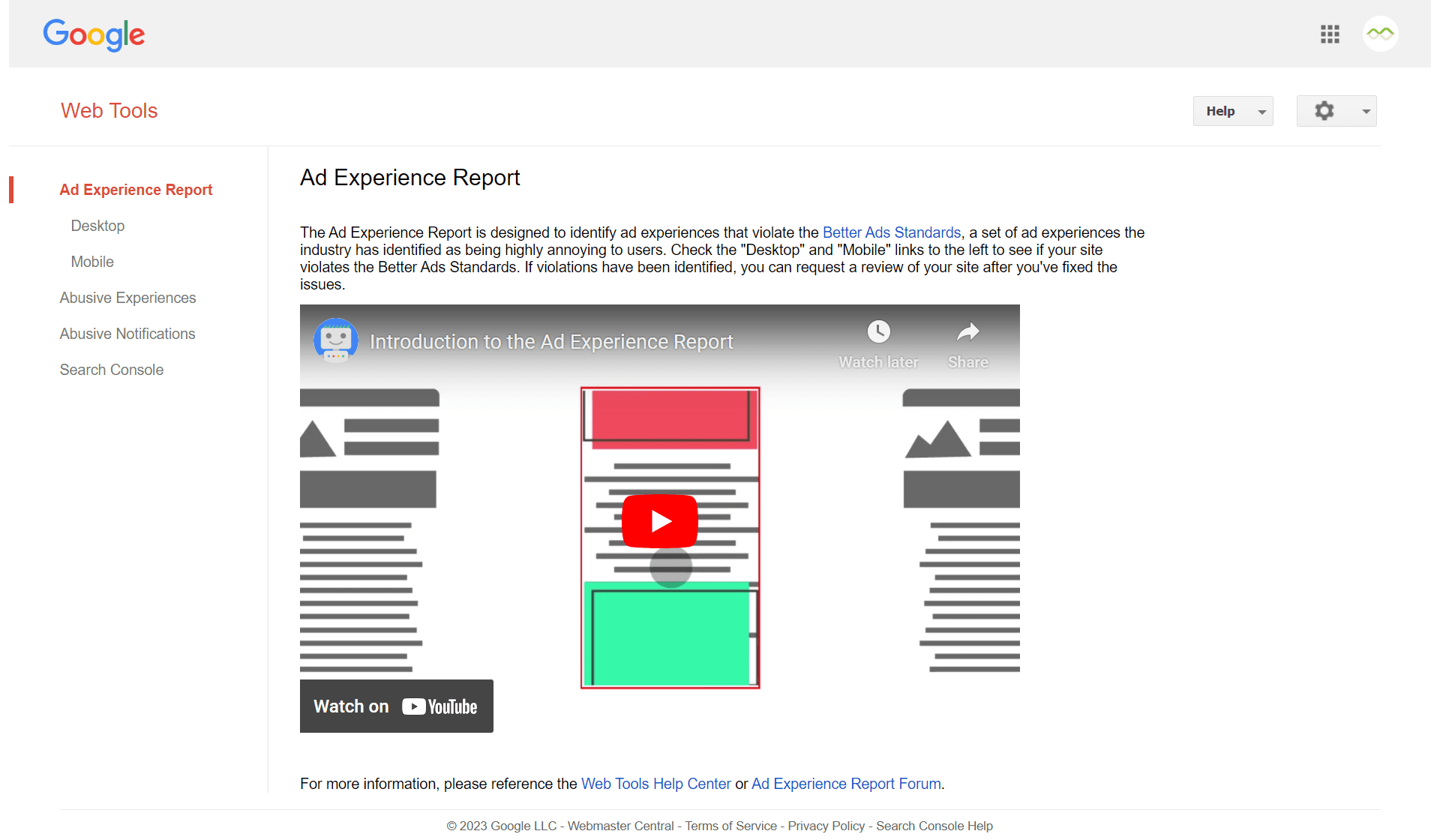Open the Better Ads Standards link
The image size is (1440, 840).
(891, 232)
